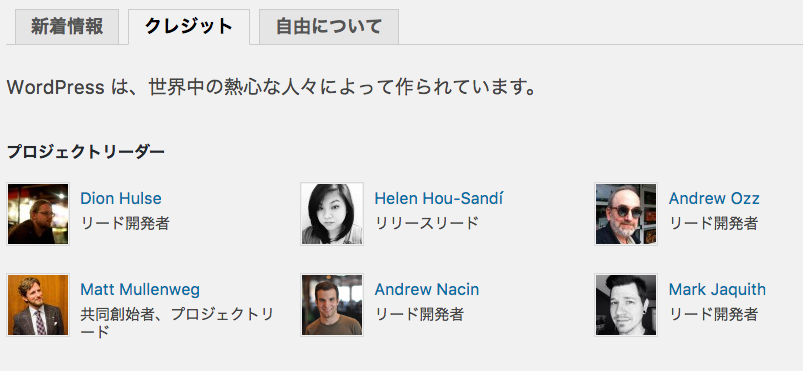Click the プロジェクトリーダー section heading

pos(86,152)
